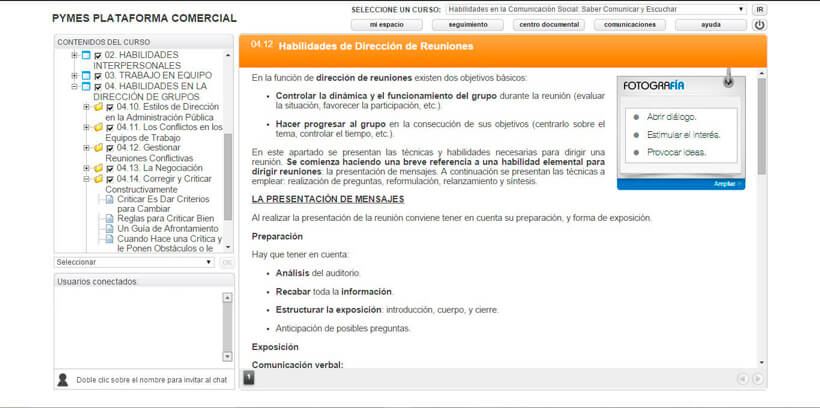Open 04.13. La Negociación topic
Viewport: 820px width, 408px height.
[x=160, y=168]
